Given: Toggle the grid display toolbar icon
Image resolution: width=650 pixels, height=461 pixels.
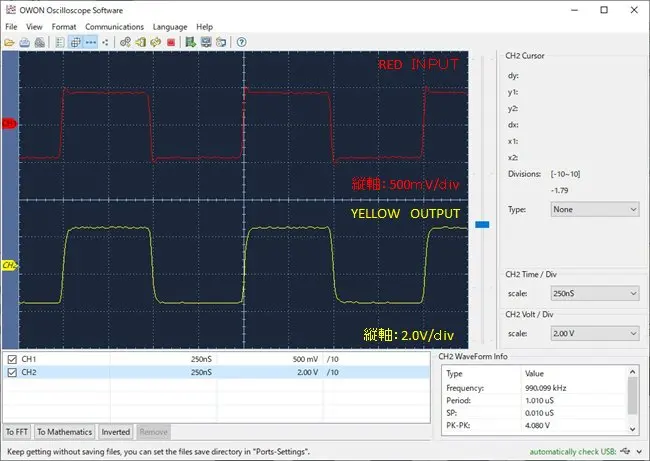Looking at the screenshot, I should coord(75,42).
